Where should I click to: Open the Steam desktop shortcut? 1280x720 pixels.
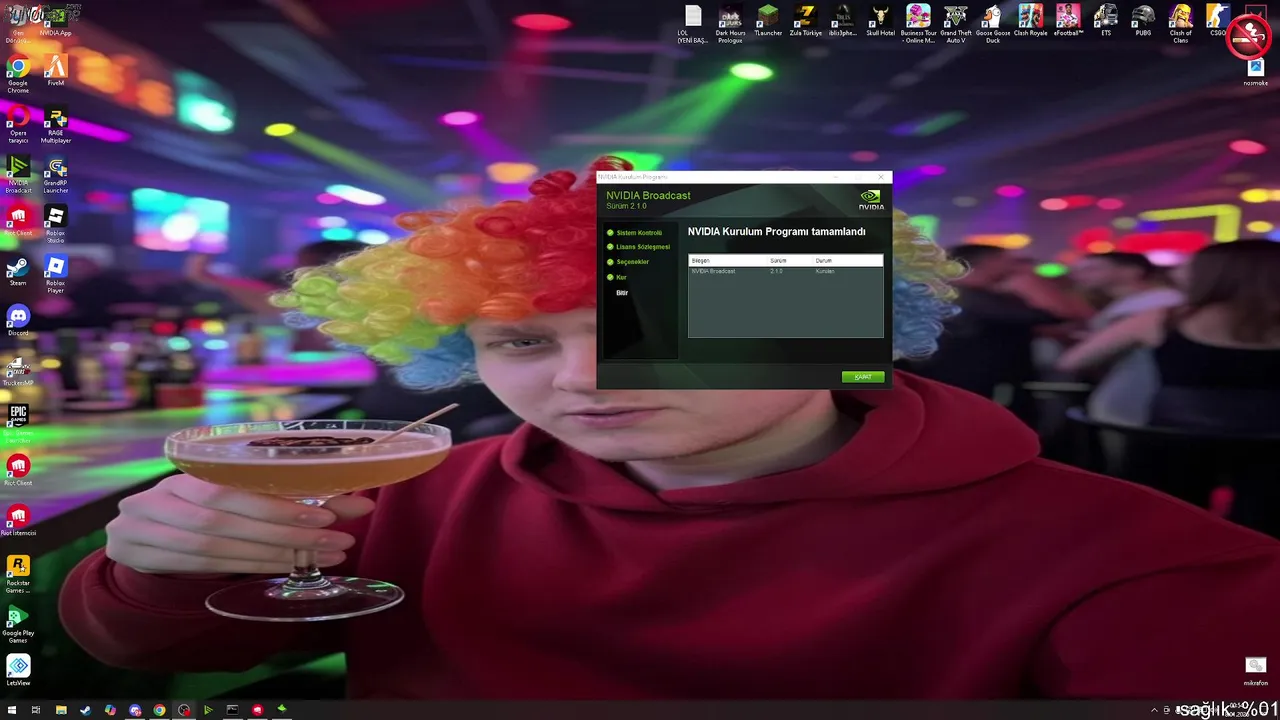18,272
